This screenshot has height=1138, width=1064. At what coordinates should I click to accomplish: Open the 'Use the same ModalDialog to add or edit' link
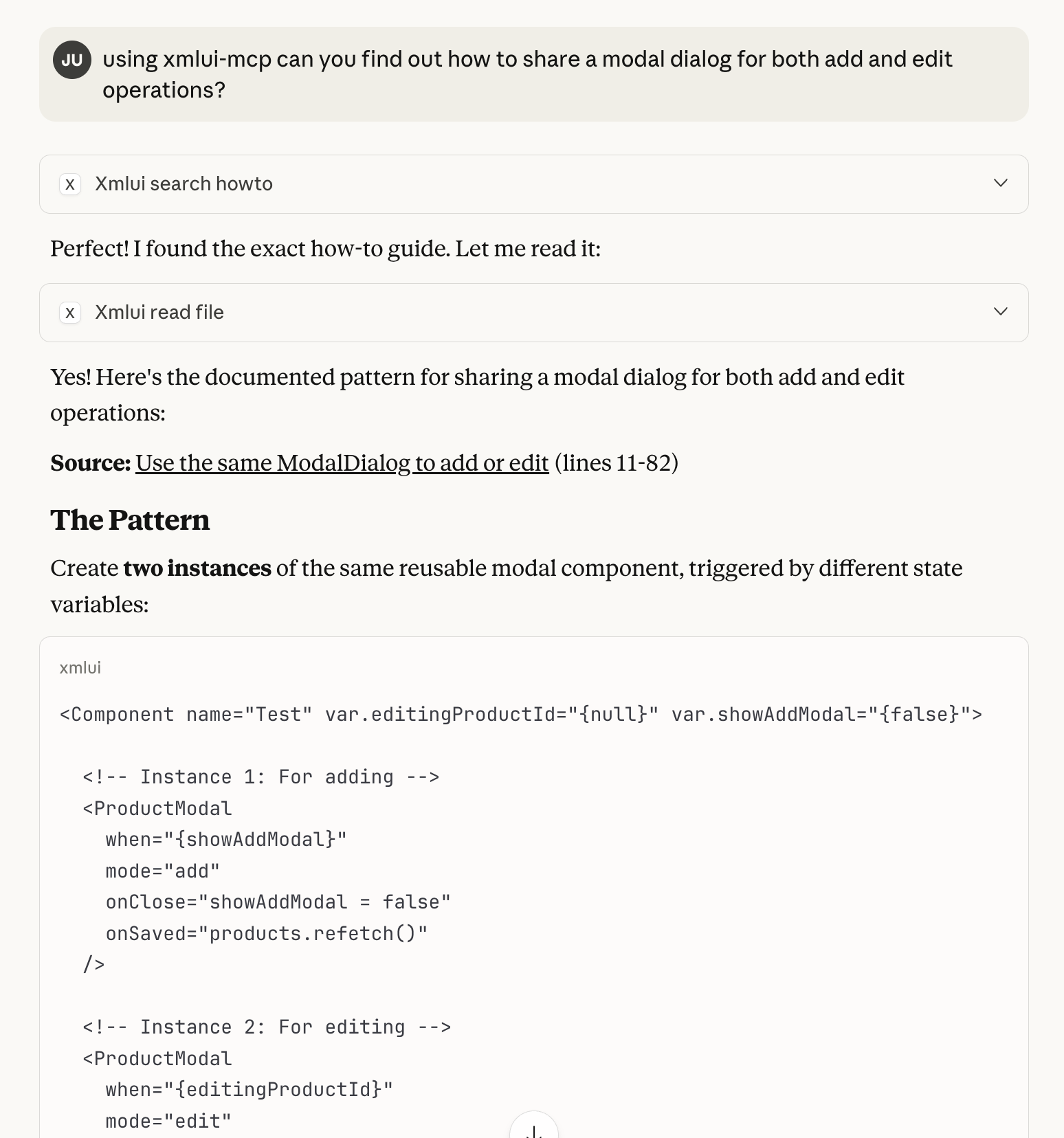[342, 463]
